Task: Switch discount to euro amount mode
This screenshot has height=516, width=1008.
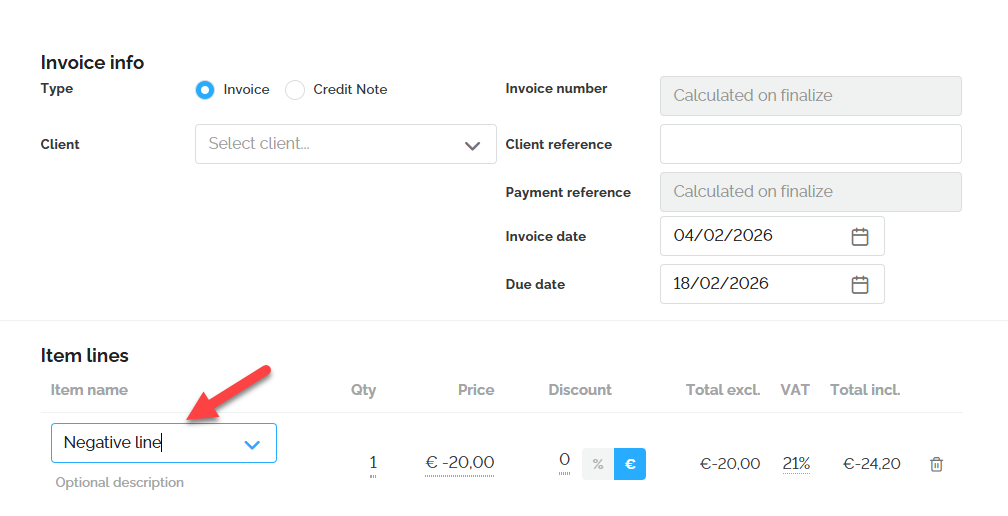Action: tap(630, 464)
